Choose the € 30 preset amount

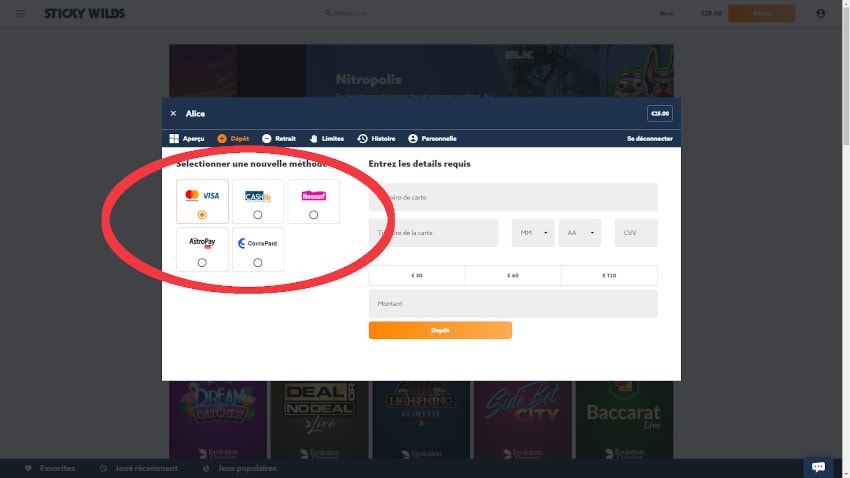[417, 275]
